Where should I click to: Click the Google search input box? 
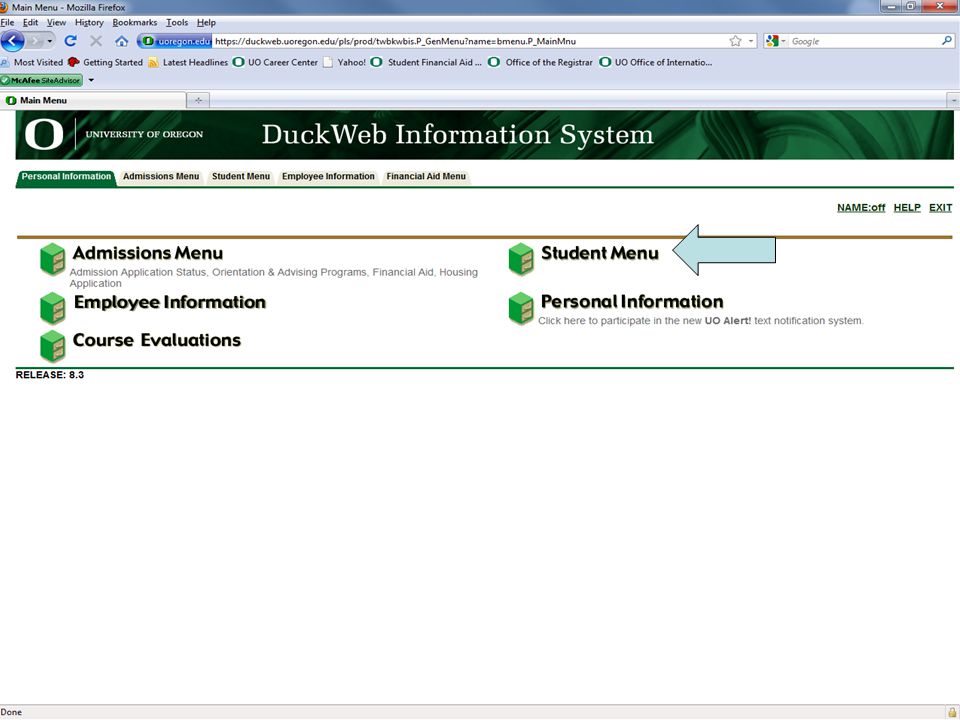click(864, 41)
